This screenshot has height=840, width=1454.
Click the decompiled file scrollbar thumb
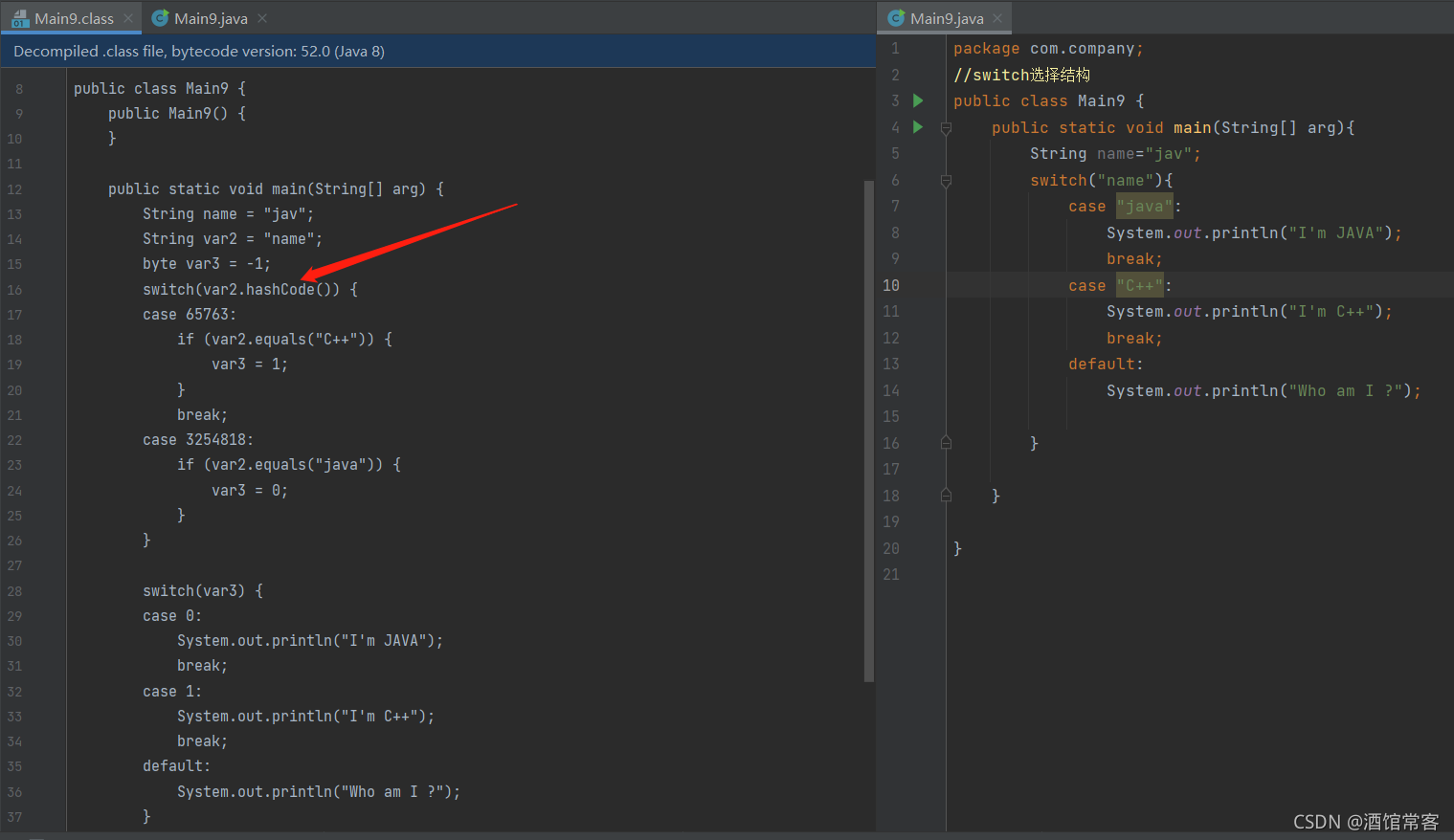point(869,431)
